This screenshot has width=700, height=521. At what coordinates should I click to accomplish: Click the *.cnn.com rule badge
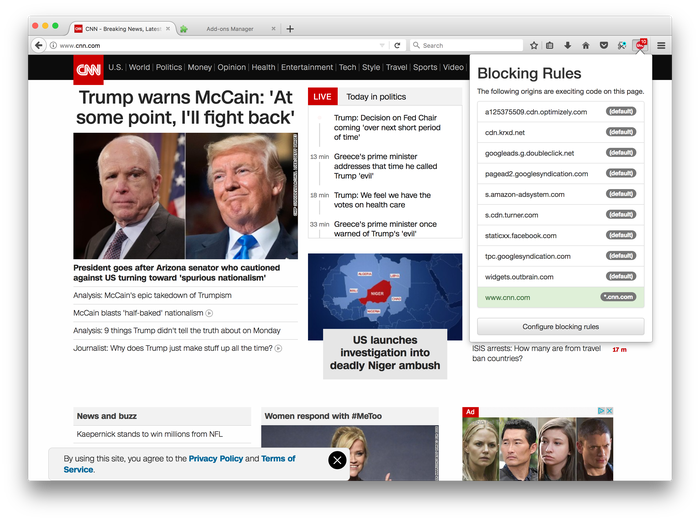tap(618, 296)
